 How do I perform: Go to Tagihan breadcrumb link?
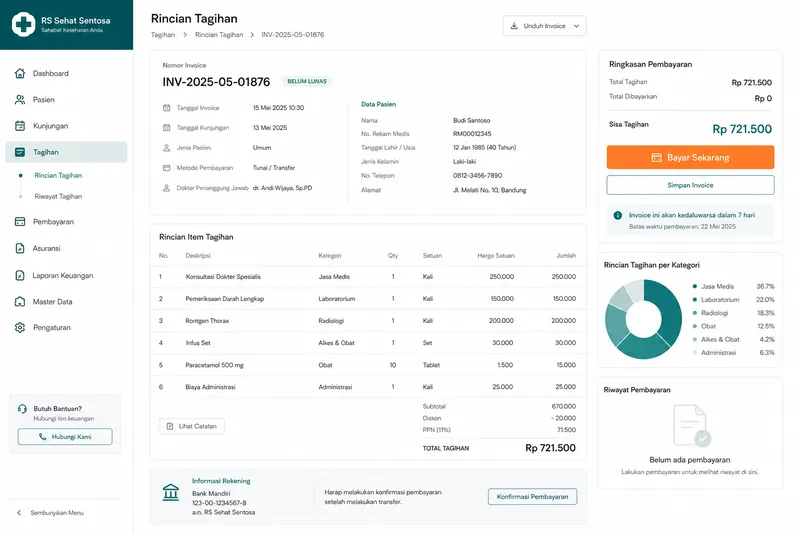(163, 35)
